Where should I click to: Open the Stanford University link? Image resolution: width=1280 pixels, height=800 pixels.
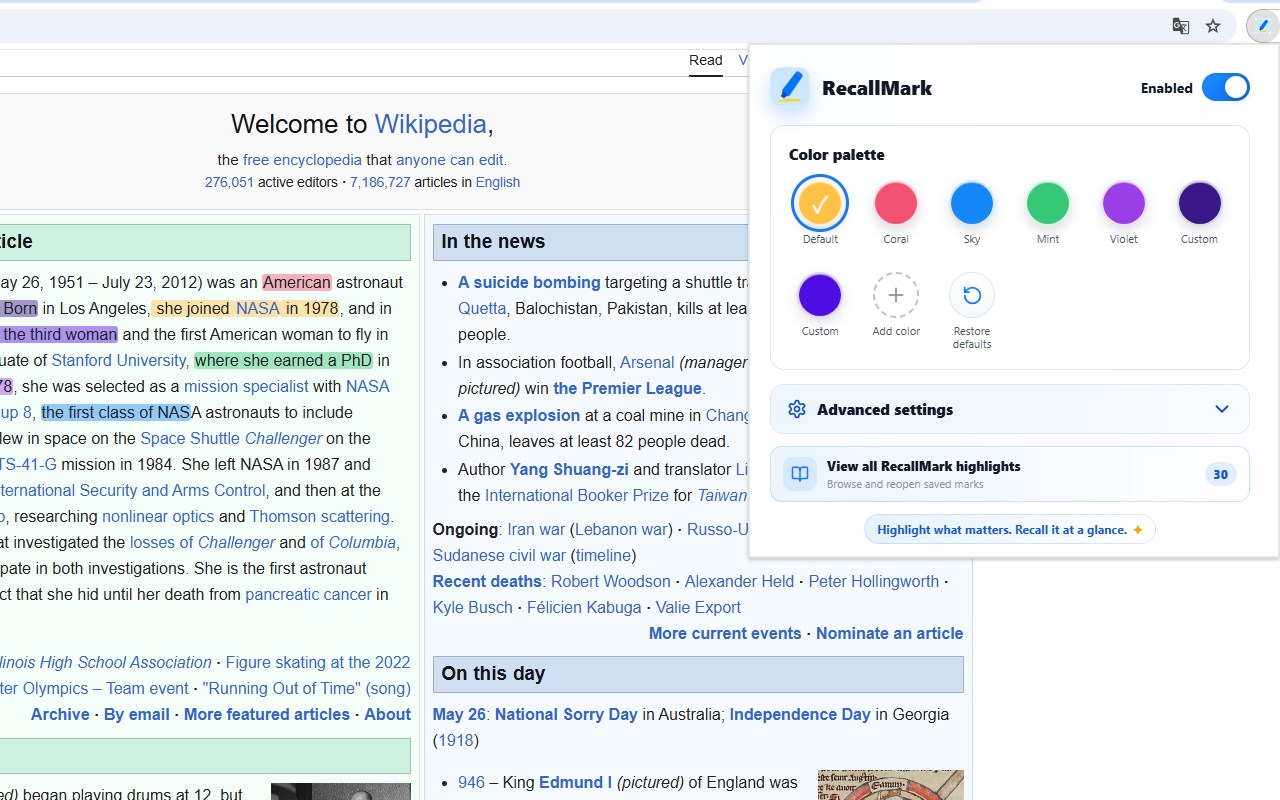pos(118,361)
